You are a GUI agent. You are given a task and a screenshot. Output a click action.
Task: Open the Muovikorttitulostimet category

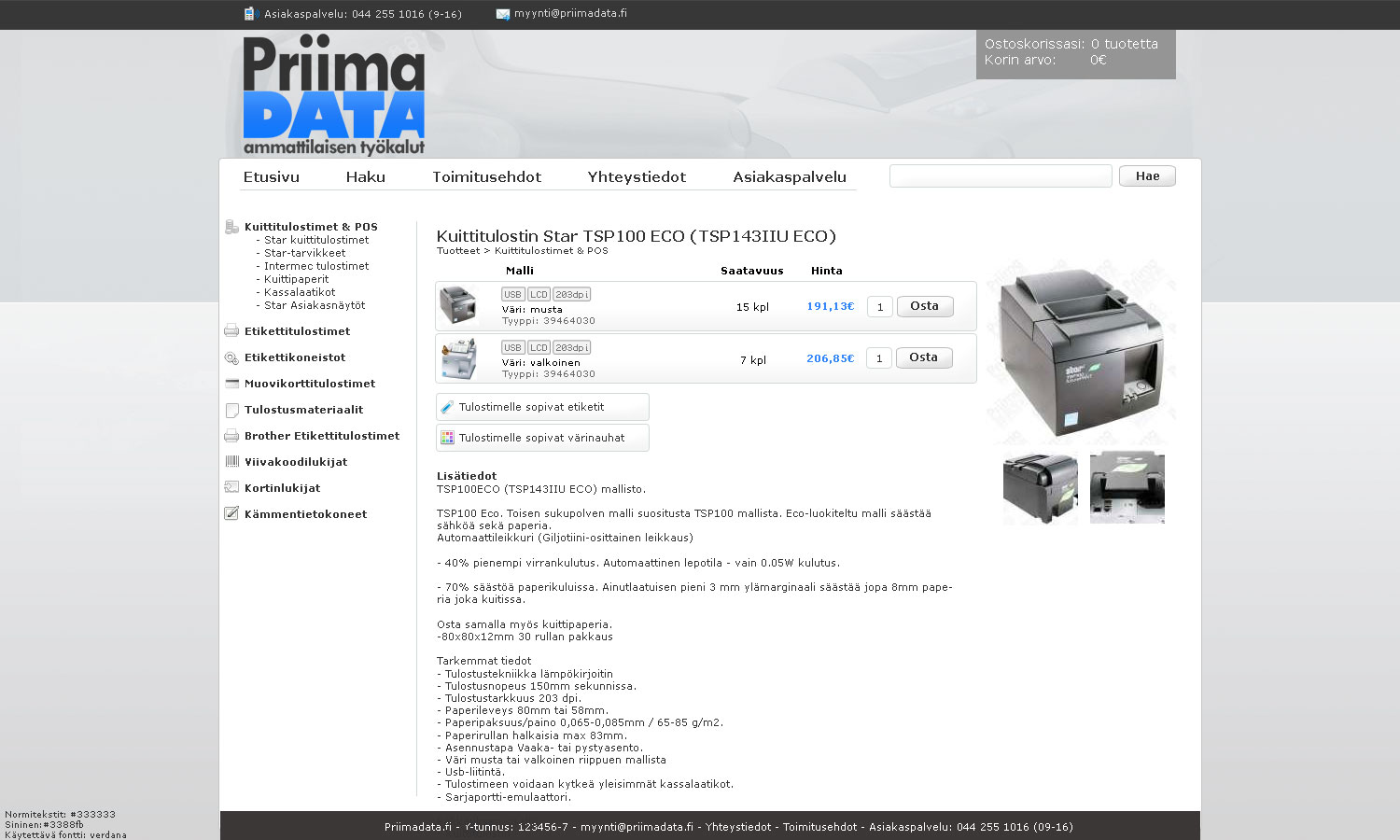(x=310, y=384)
